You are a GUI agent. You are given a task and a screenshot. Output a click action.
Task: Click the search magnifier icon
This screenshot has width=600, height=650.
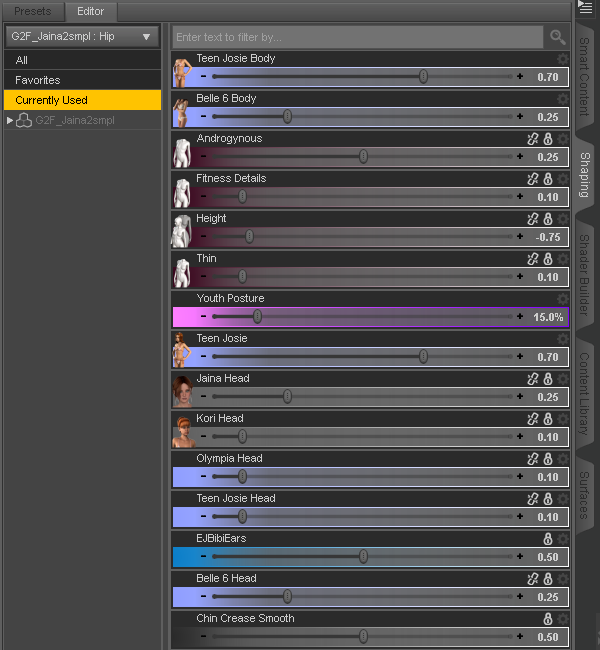(x=557, y=37)
